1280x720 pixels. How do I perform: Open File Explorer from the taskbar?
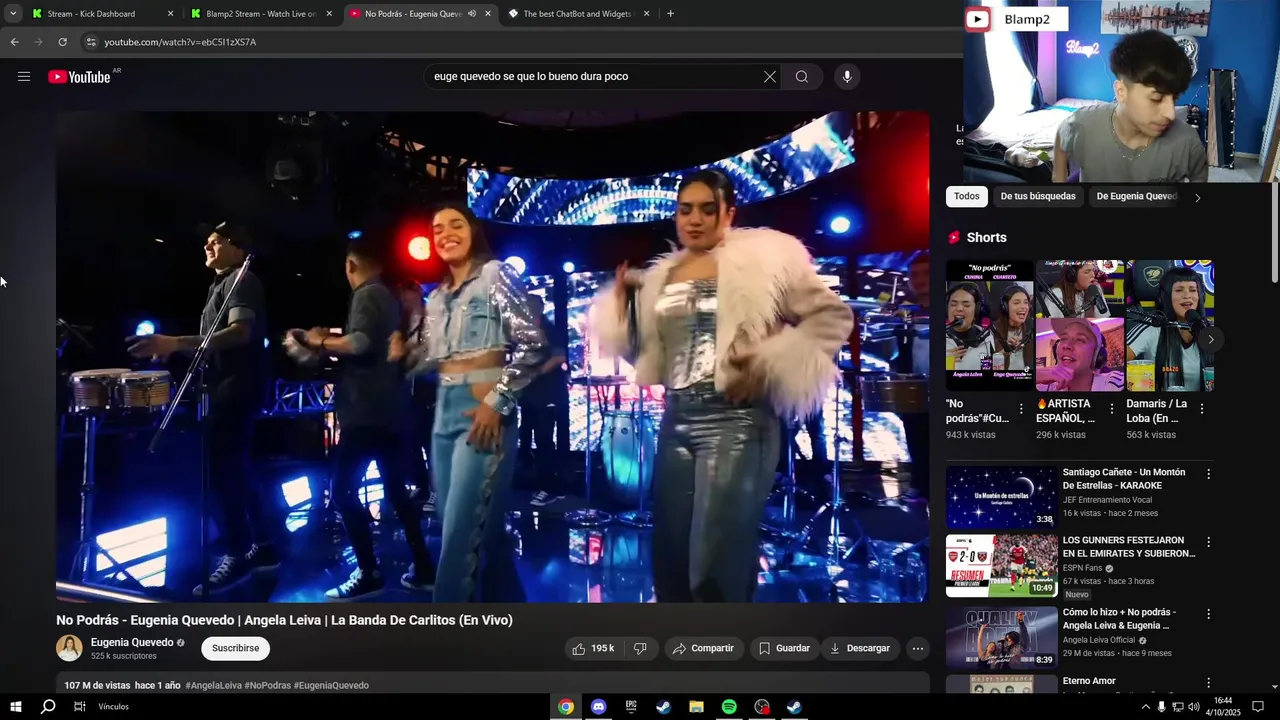click(696, 707)
